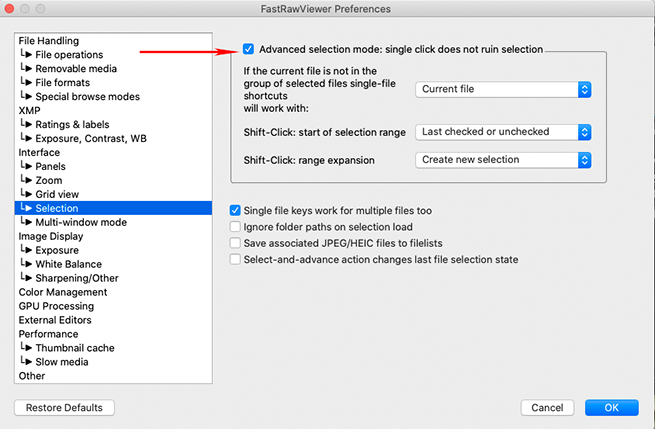Open the Last checked or unchecked dropdown
The width and height of the screenshot is (655, 429).
503,131
